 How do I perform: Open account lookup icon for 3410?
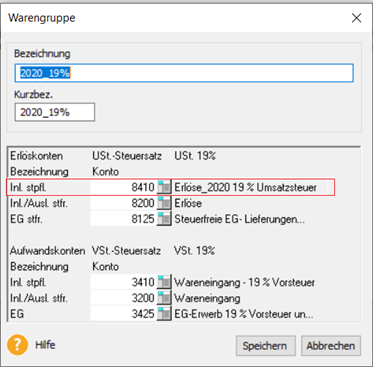tap(164, 282)
